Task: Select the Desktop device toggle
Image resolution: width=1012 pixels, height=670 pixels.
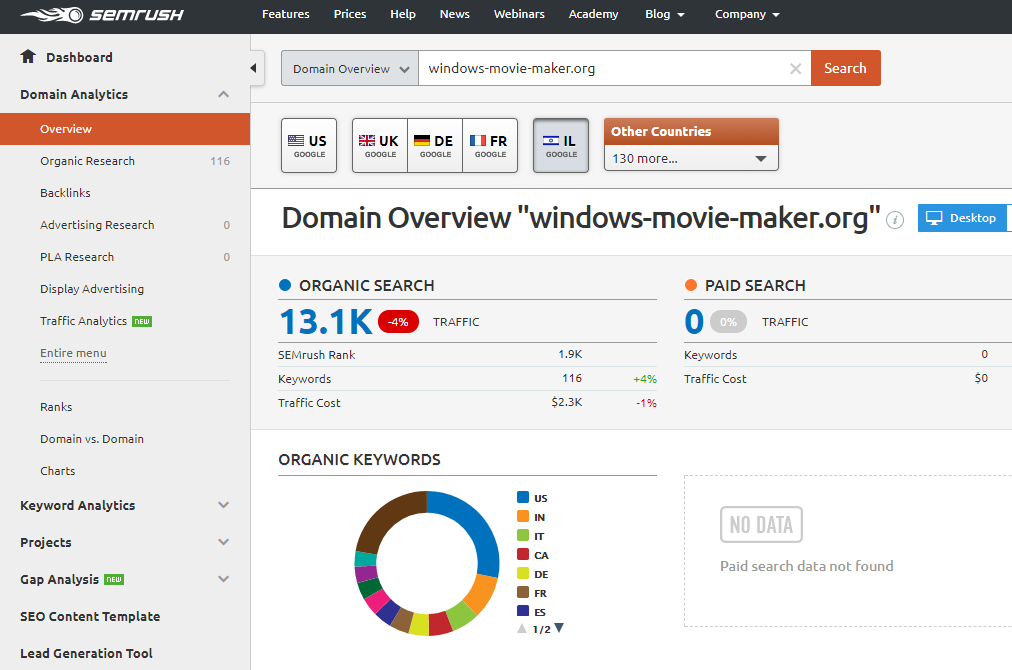Action: [x=961, y=218]
